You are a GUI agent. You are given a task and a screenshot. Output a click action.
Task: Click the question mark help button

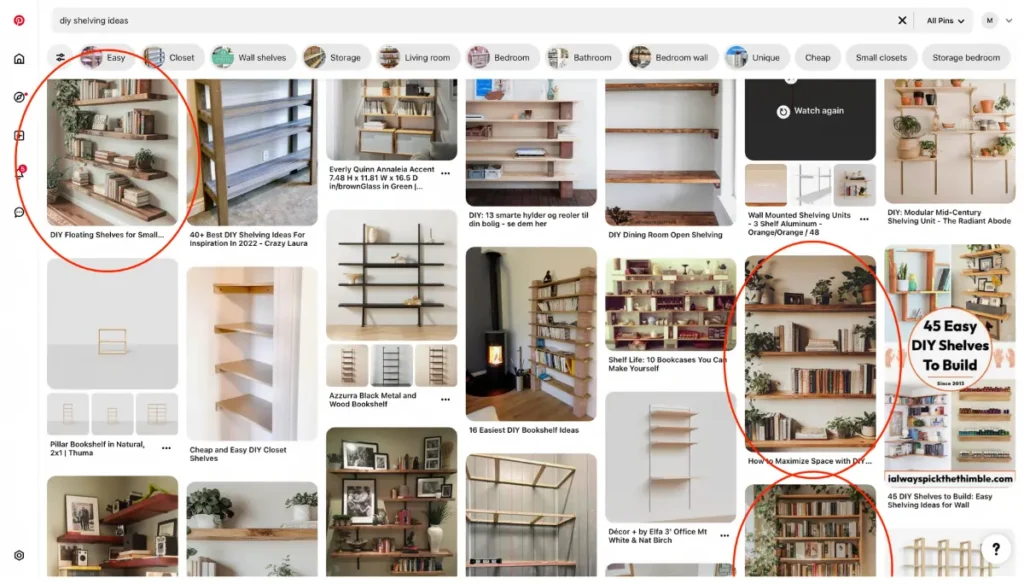995,549
